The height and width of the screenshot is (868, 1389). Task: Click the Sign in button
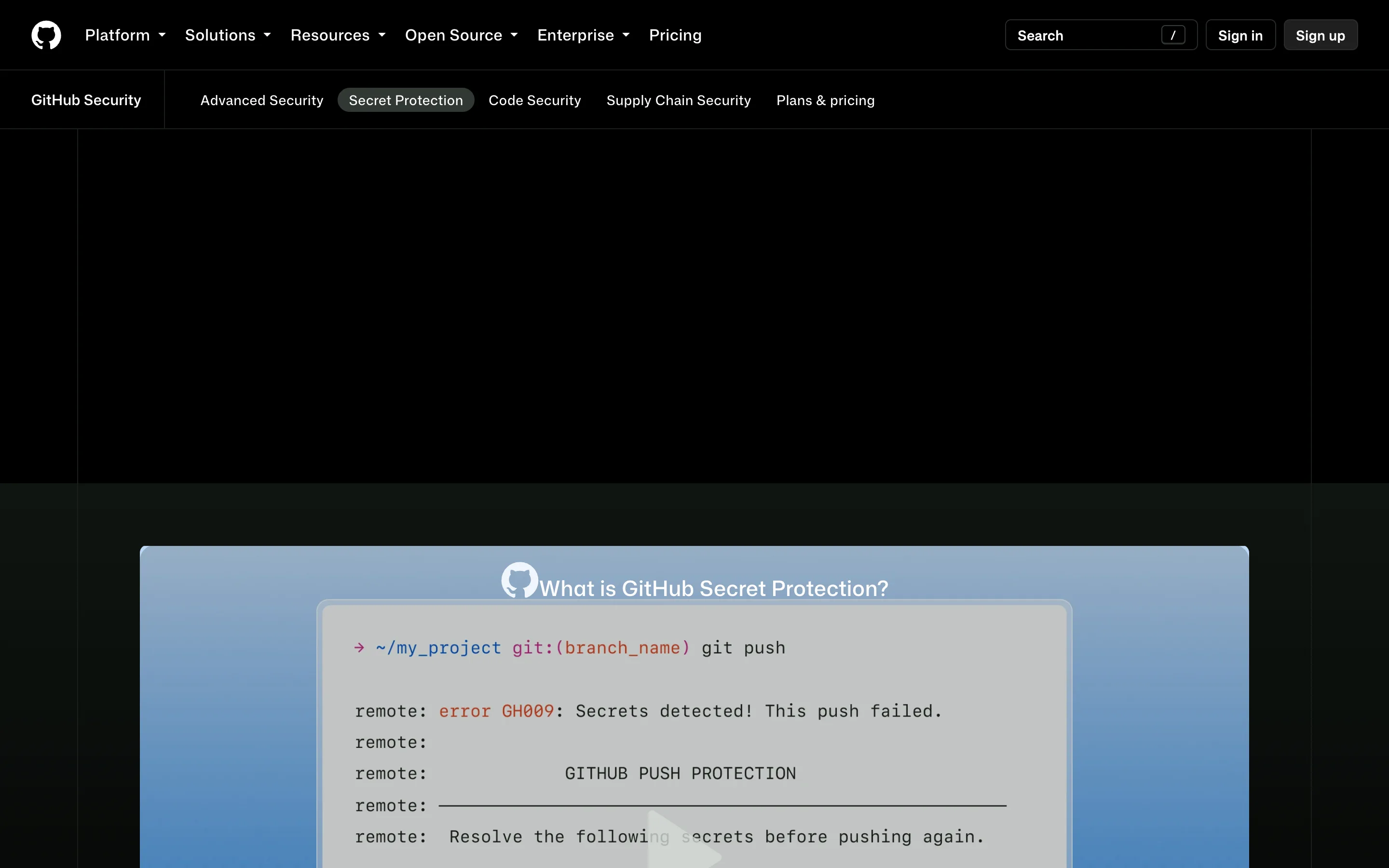coord(1240,35)
